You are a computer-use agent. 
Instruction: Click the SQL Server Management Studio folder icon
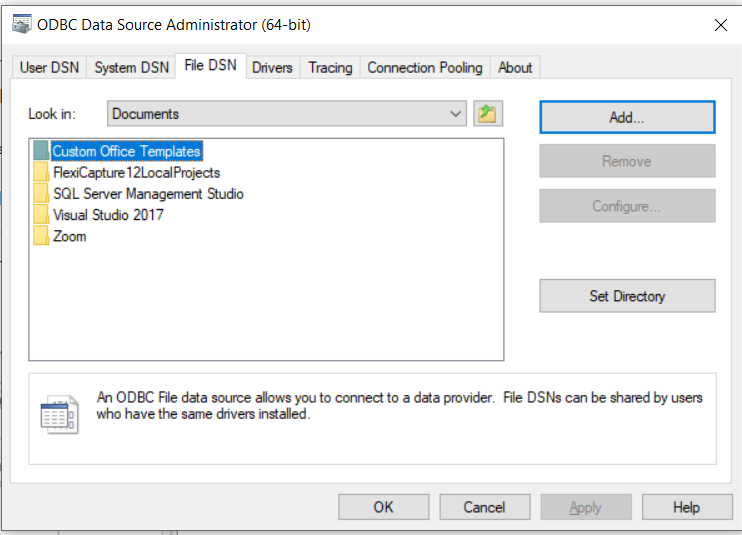[x=40, y=194]
